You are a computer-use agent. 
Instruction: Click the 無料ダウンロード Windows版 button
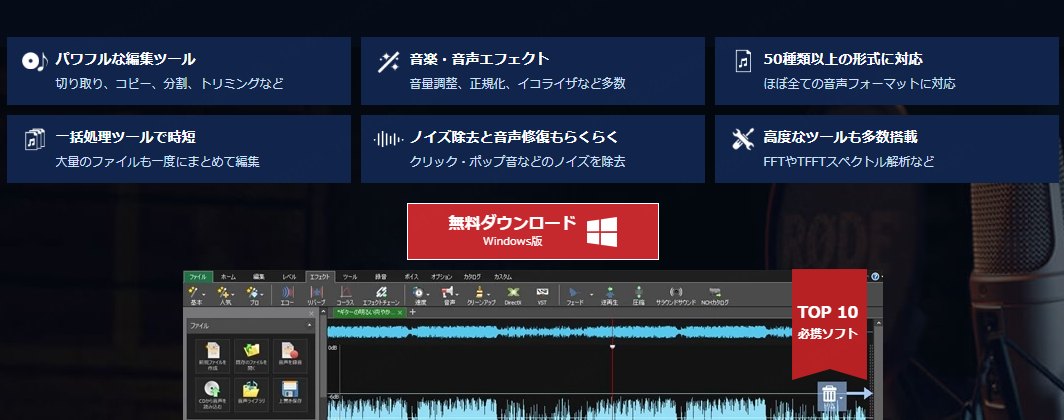[x=533, y=231]
